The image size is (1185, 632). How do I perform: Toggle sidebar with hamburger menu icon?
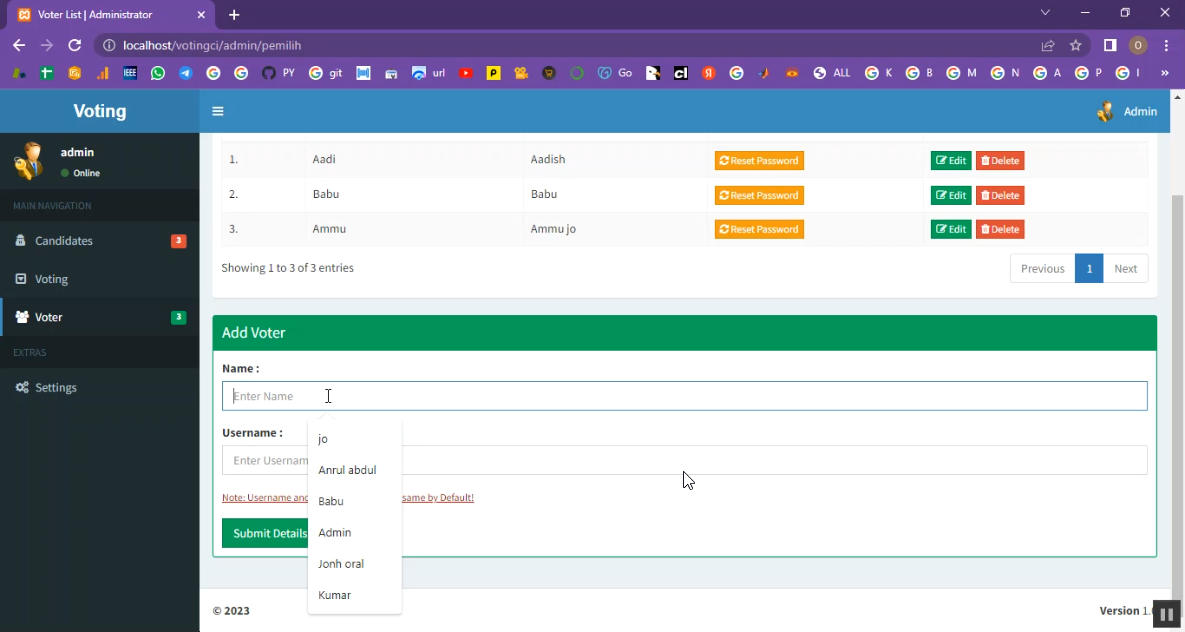tap(217, 112)
